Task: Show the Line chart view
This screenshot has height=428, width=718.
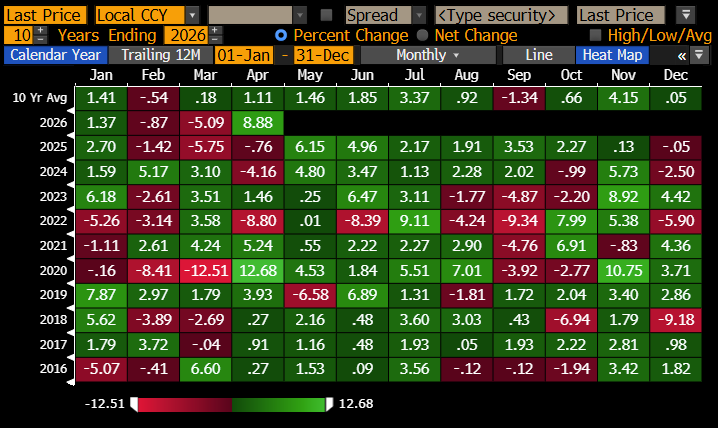Action: (537, 55)
